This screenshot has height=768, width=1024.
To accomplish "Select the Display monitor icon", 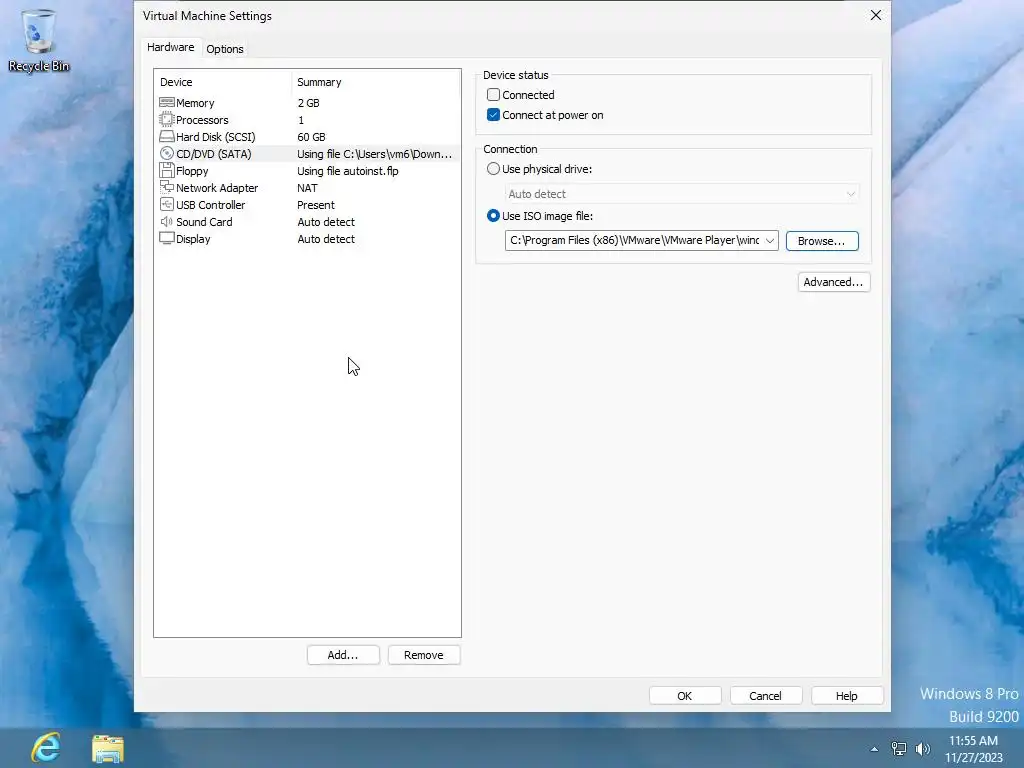I will (167, 238).
